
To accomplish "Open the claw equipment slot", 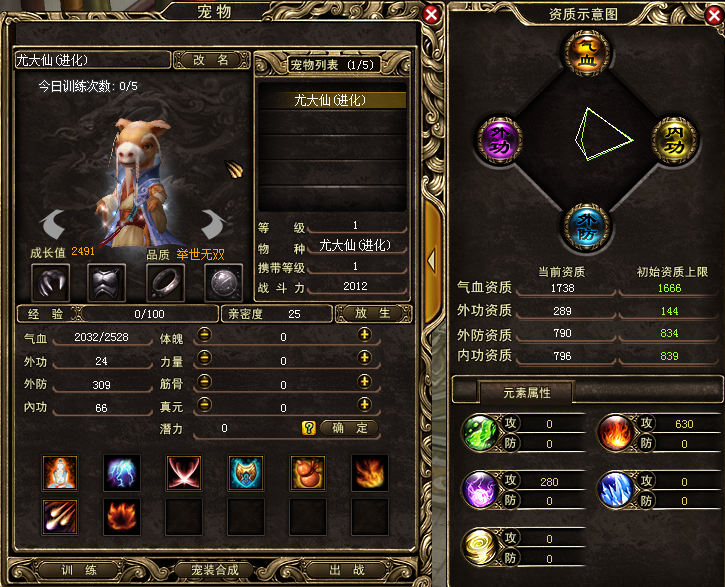I will pyautogui.click(x=51, y=282).
